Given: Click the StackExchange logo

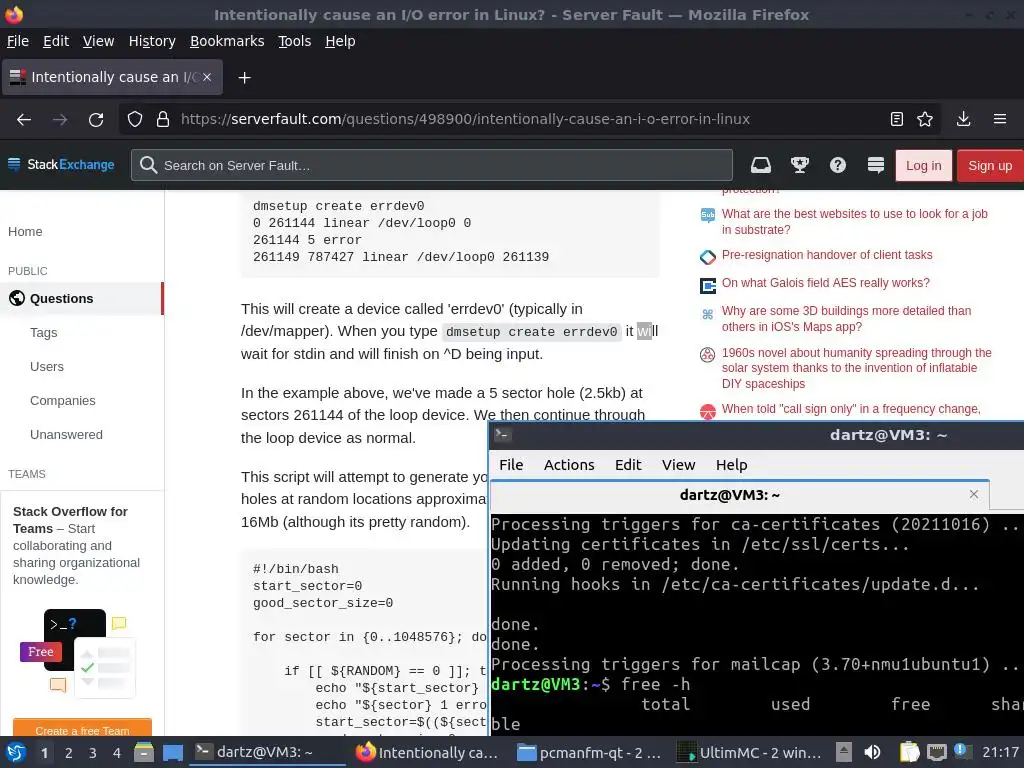Looking at the screenshot, I should pyautogui.click(x=61, y=165).
